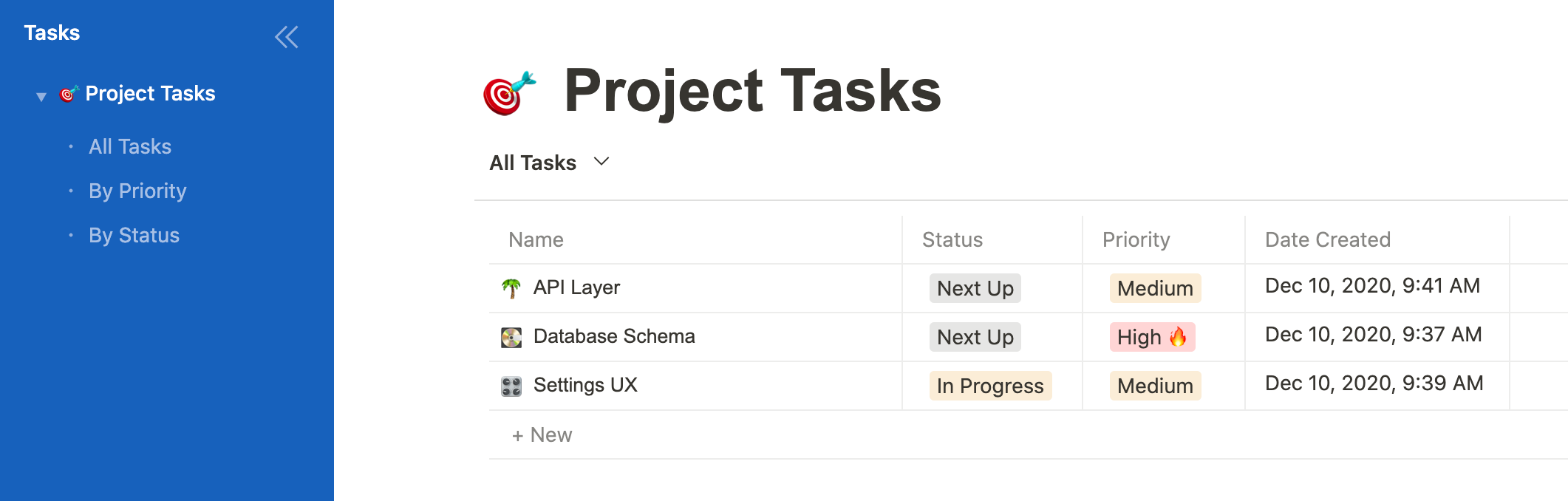Screen dimensions: 1568x501
Task: Open By Status view in sidebar
Action: click(x=134, y=235)
